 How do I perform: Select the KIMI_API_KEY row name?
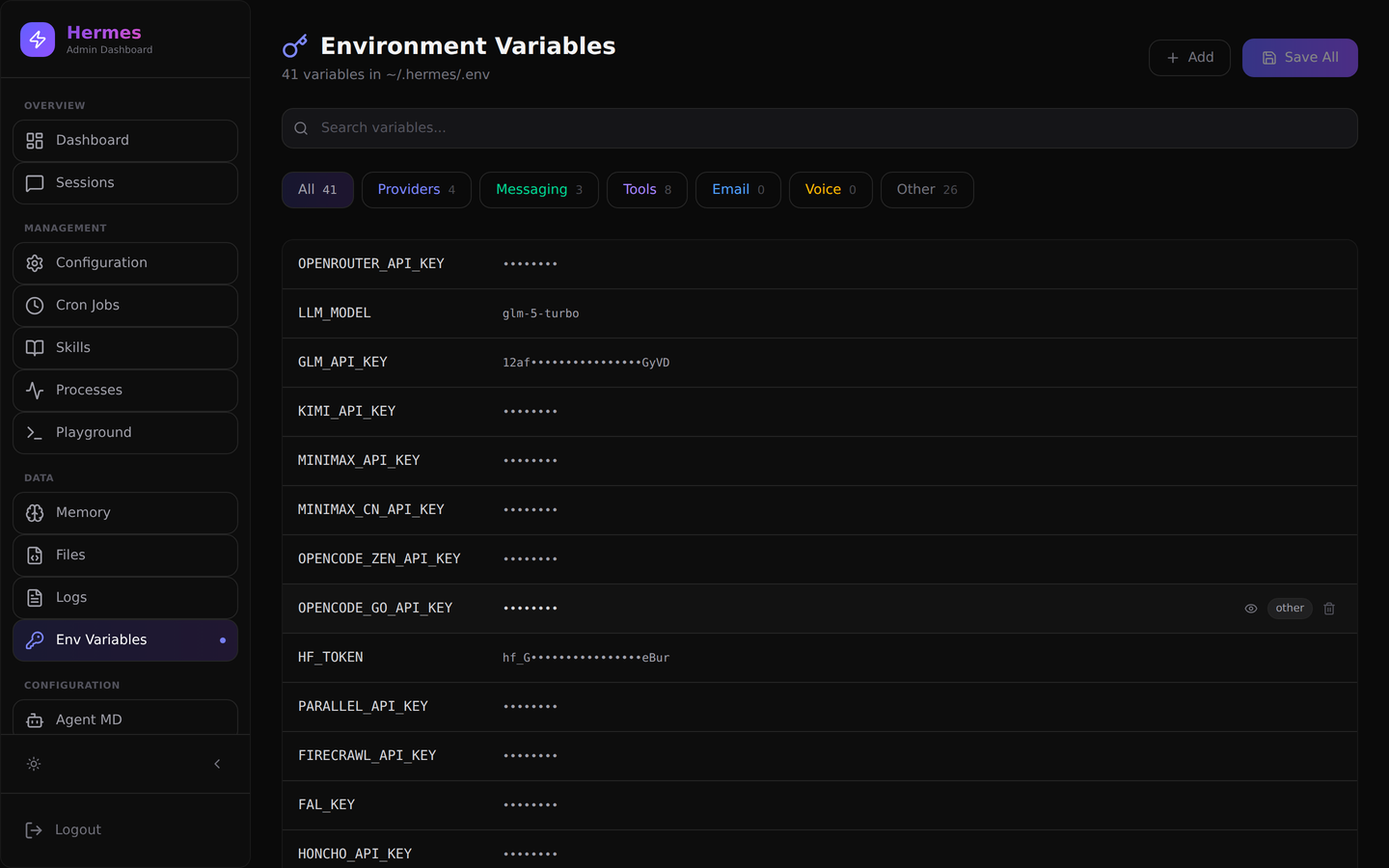coord(346,412)
